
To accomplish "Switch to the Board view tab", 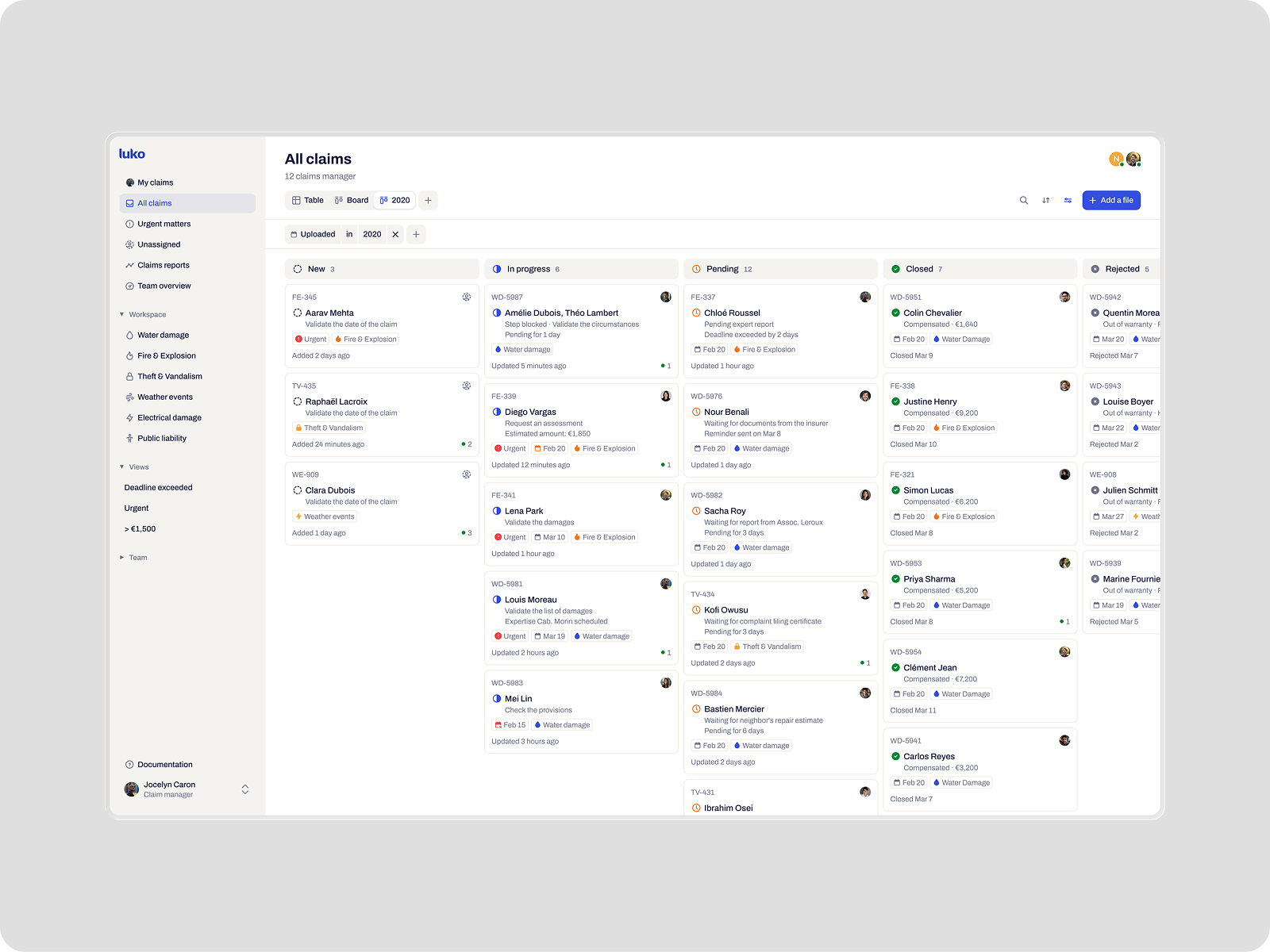I will coord(352,201).
